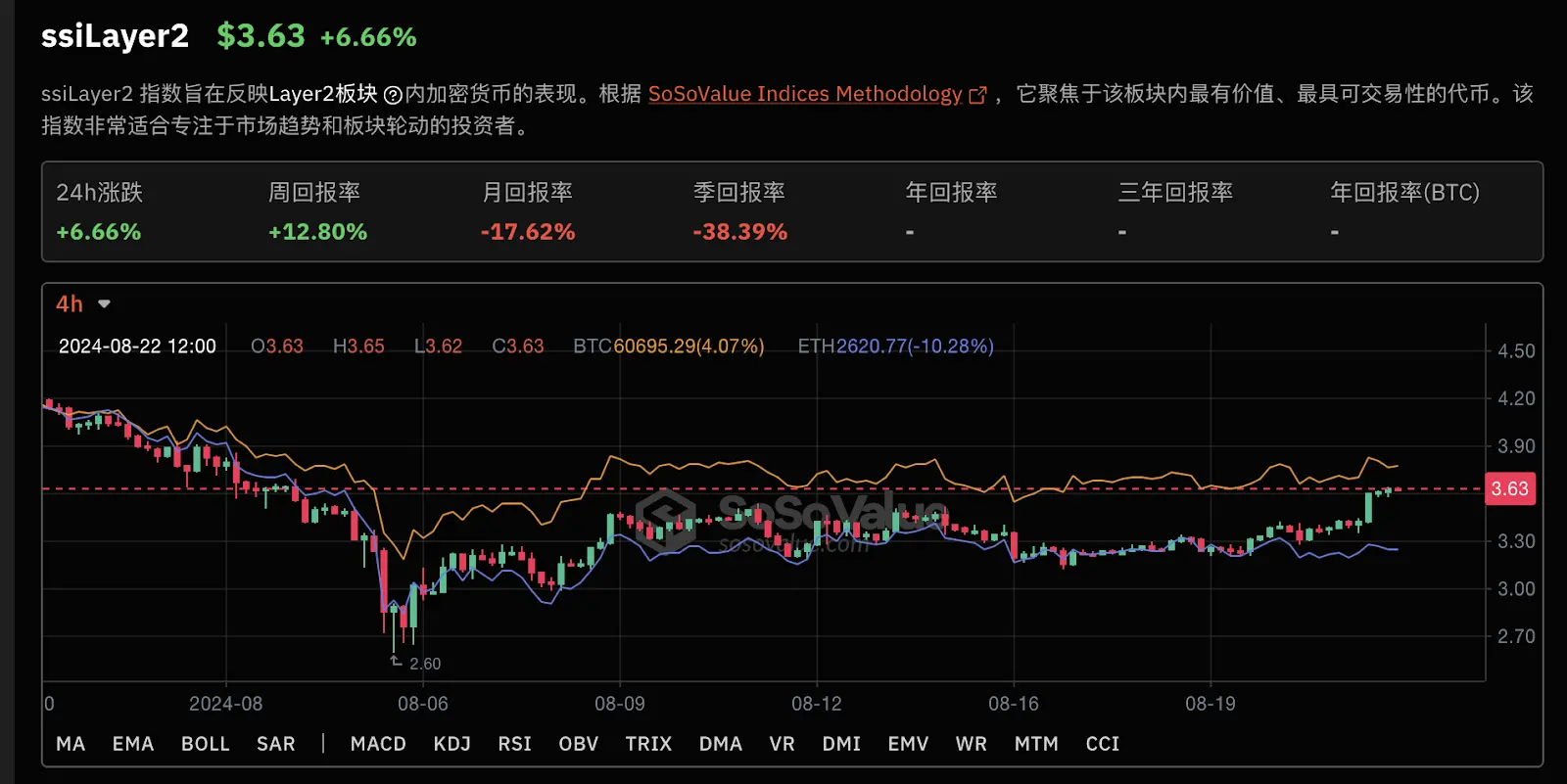This screenshot has height=784, width=1567.
Task: Show the OBV indicator
Action: coord(579,744)
